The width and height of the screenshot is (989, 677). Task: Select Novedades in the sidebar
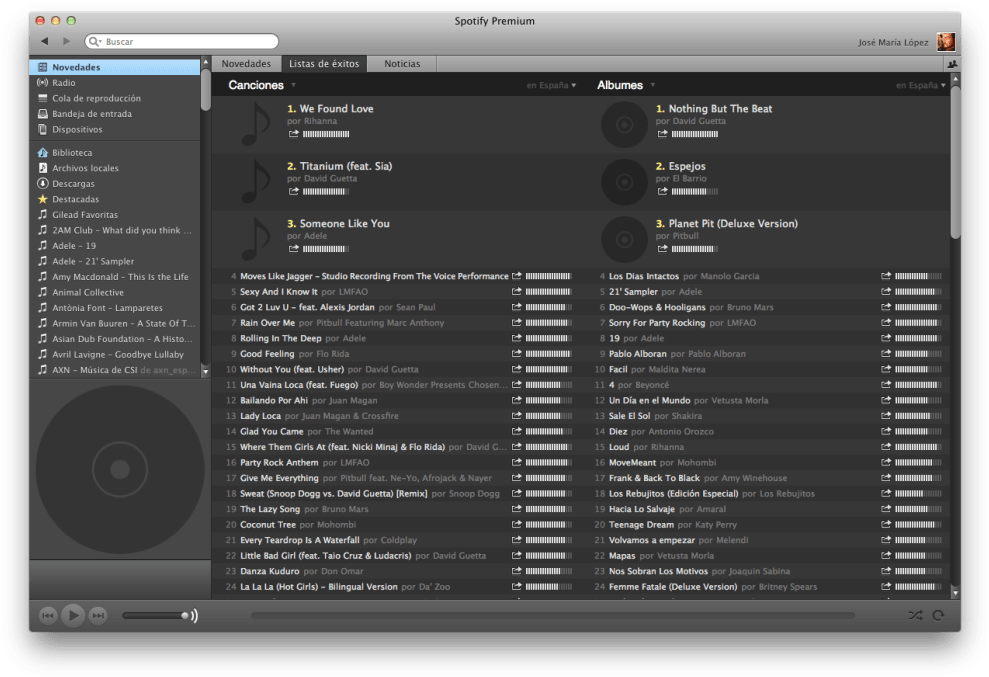pos(115,67)
